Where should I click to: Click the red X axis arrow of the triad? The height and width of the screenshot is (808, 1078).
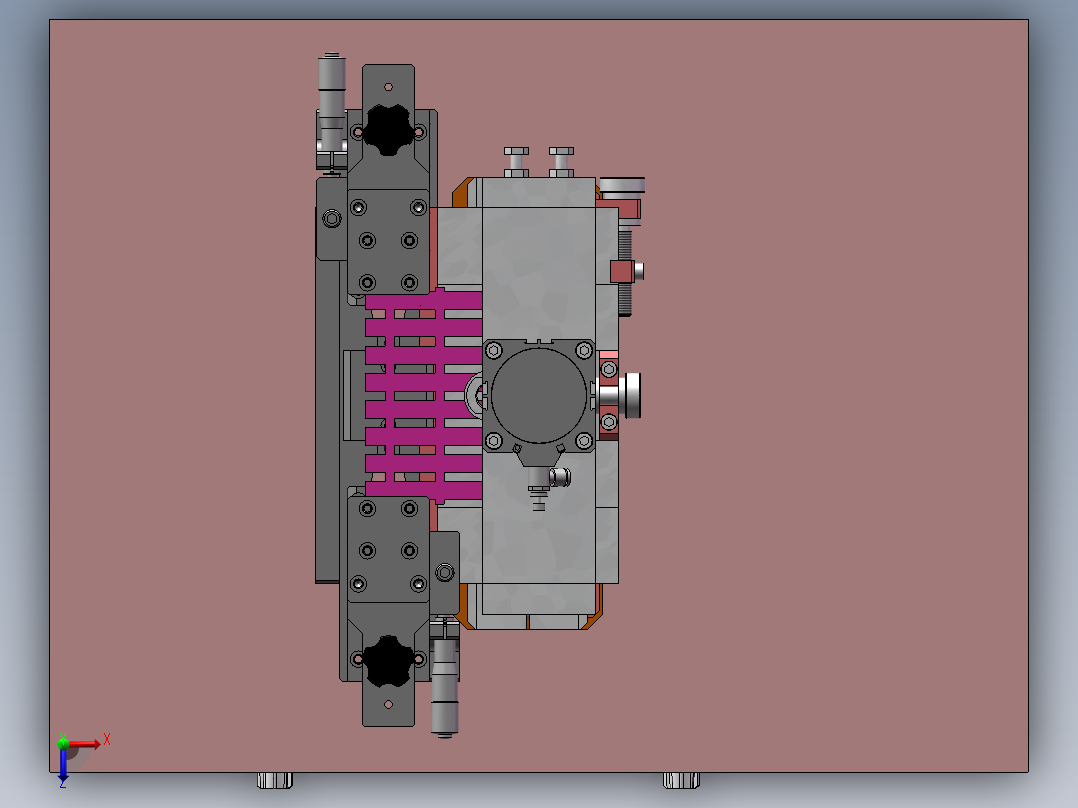[85, 743]
